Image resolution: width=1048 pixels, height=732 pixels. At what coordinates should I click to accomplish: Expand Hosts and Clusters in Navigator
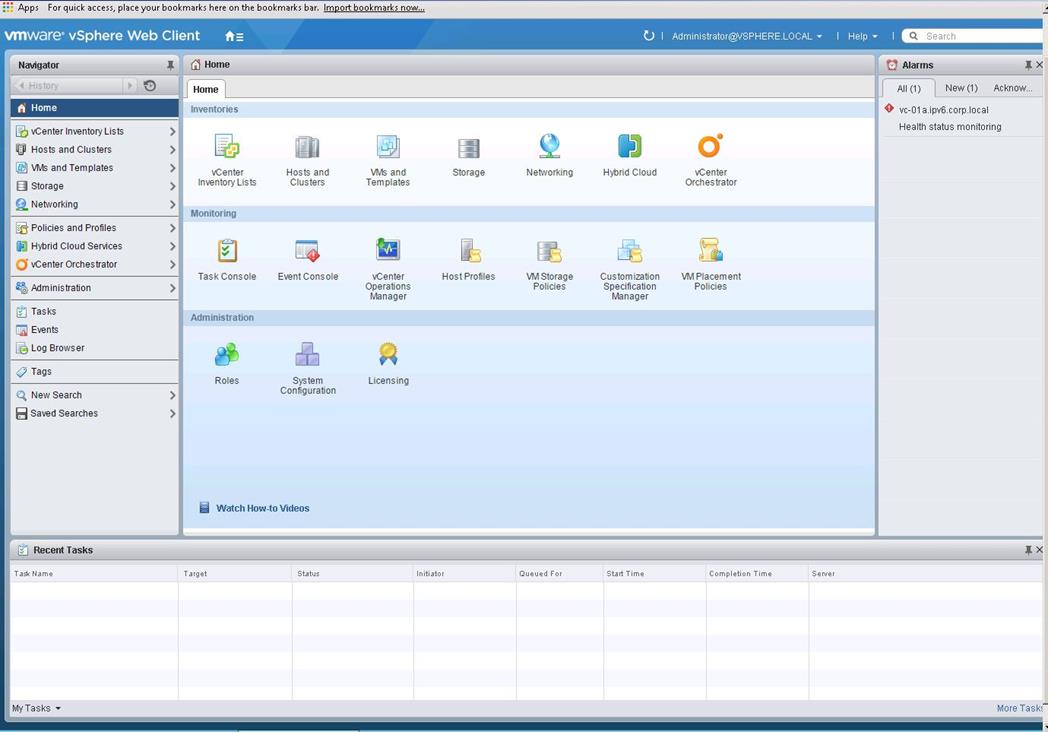(172, 150)
